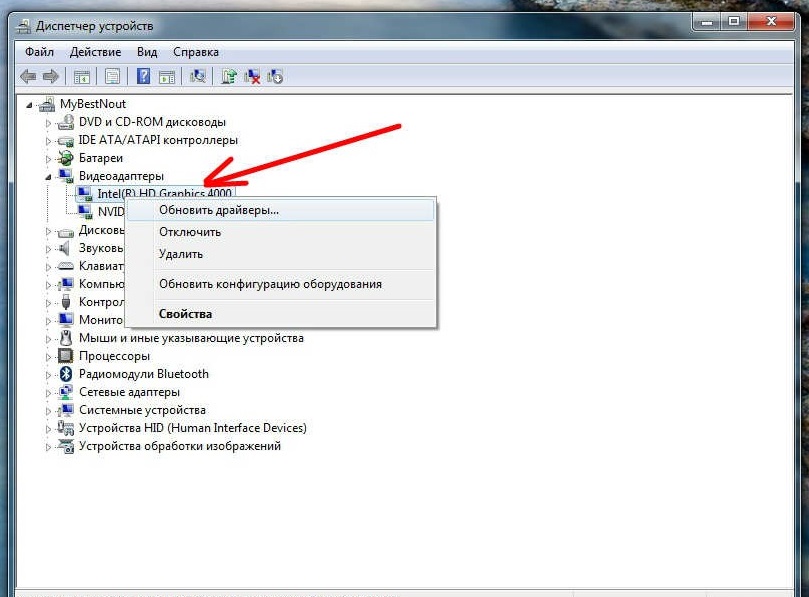Image resolution: width=809 pixels, height=597 pixels.
Task: Expand Устройства HID category
Action: pyautogui.click(x=48, y=429)
